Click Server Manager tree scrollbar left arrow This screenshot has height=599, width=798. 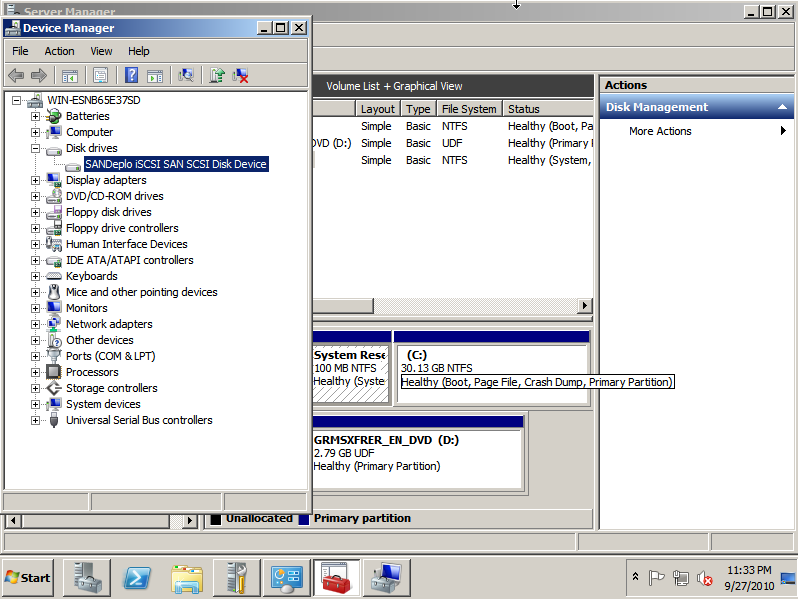point(13,521)
